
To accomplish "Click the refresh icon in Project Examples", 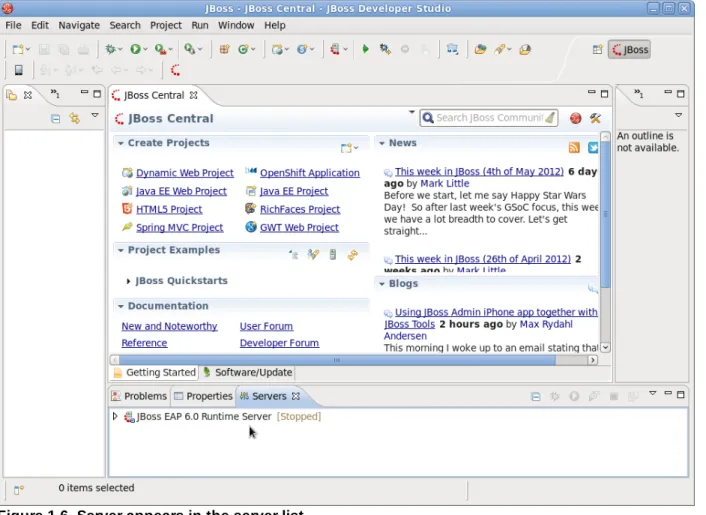I will (x=353, y=255).
